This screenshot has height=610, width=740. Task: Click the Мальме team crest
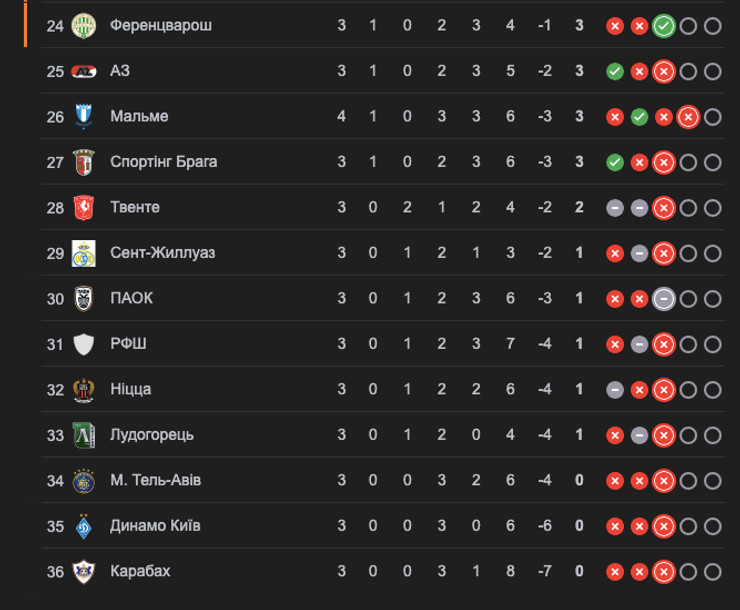(x=83, y=117)
